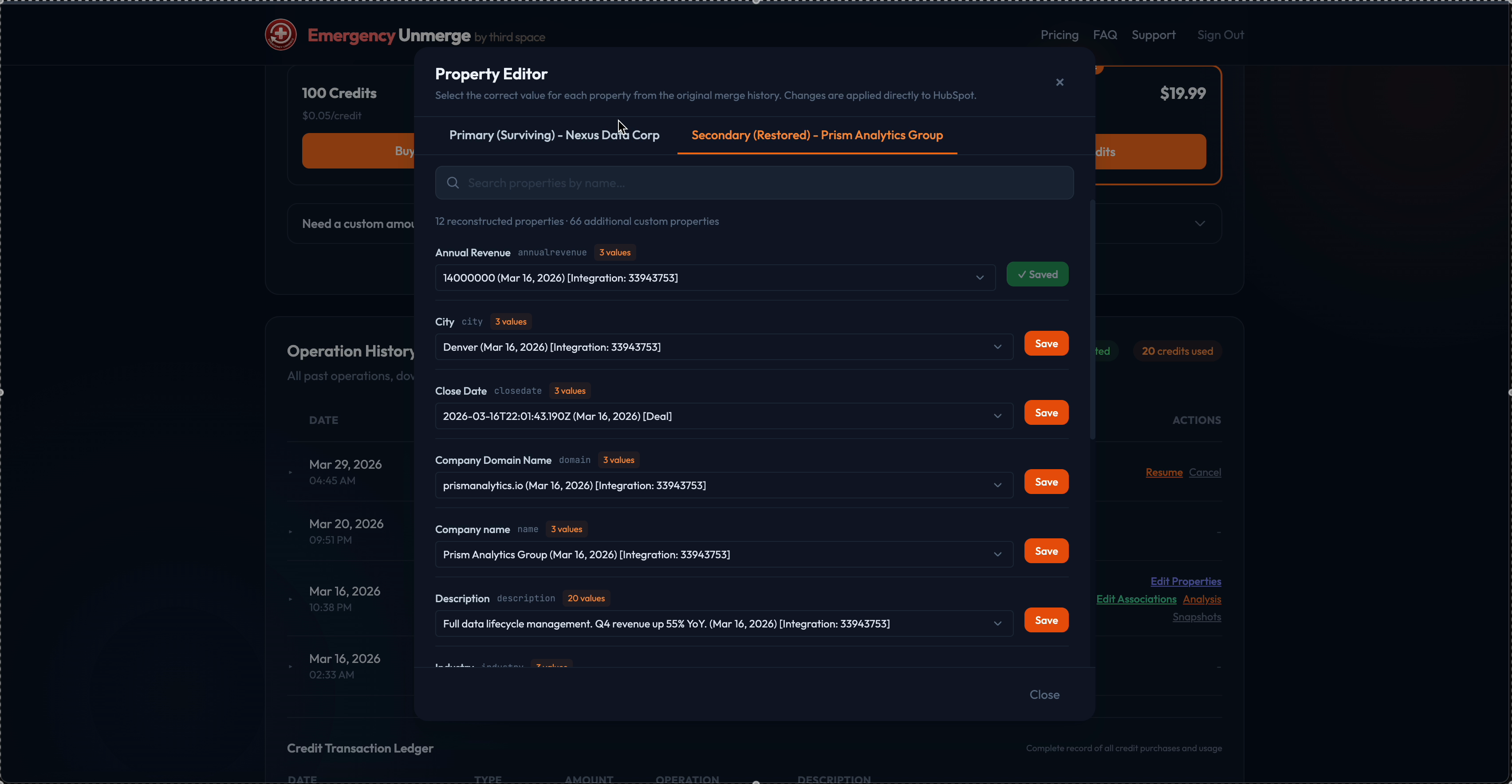Click the Saved button for Annual Revenue
Viewport: 1512px width, 784px height.
pos(1037,274)
